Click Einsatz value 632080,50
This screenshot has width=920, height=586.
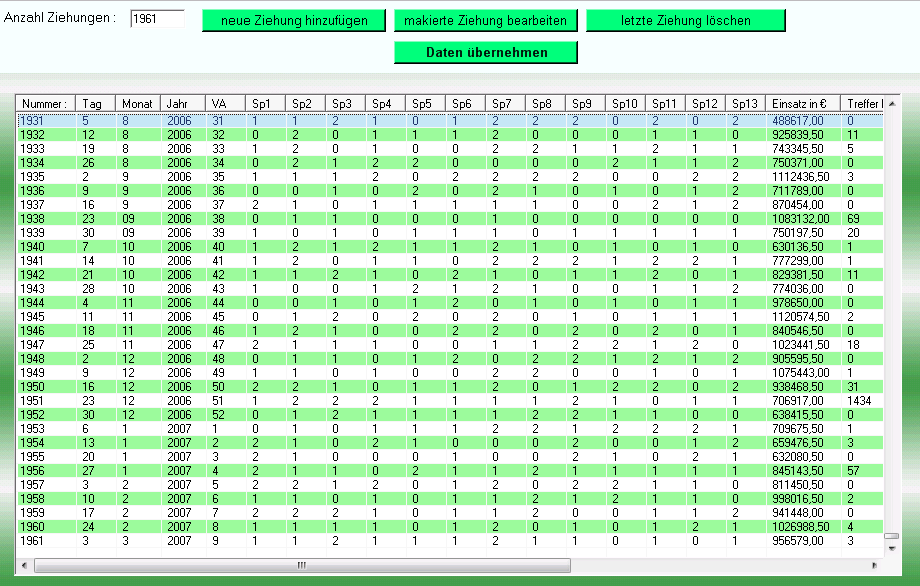[797, 457]
